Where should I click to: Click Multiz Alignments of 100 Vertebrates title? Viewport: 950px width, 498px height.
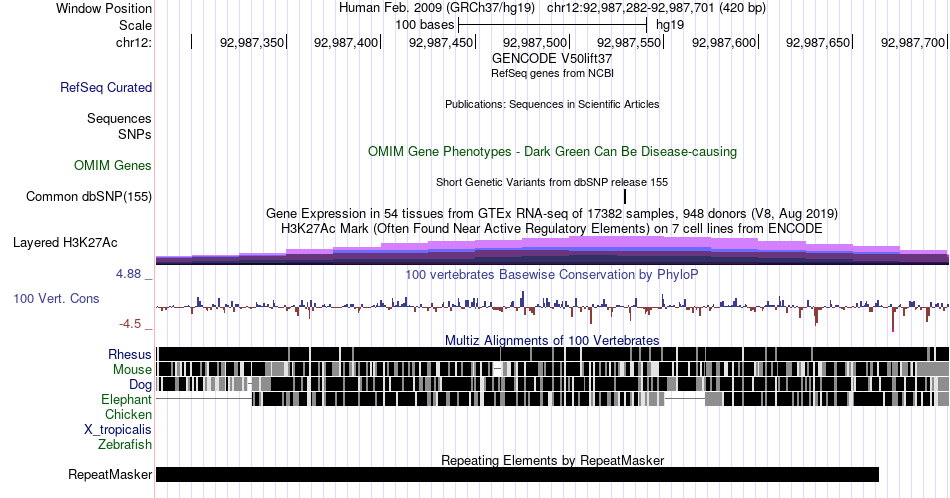click(x=552, y=340)
